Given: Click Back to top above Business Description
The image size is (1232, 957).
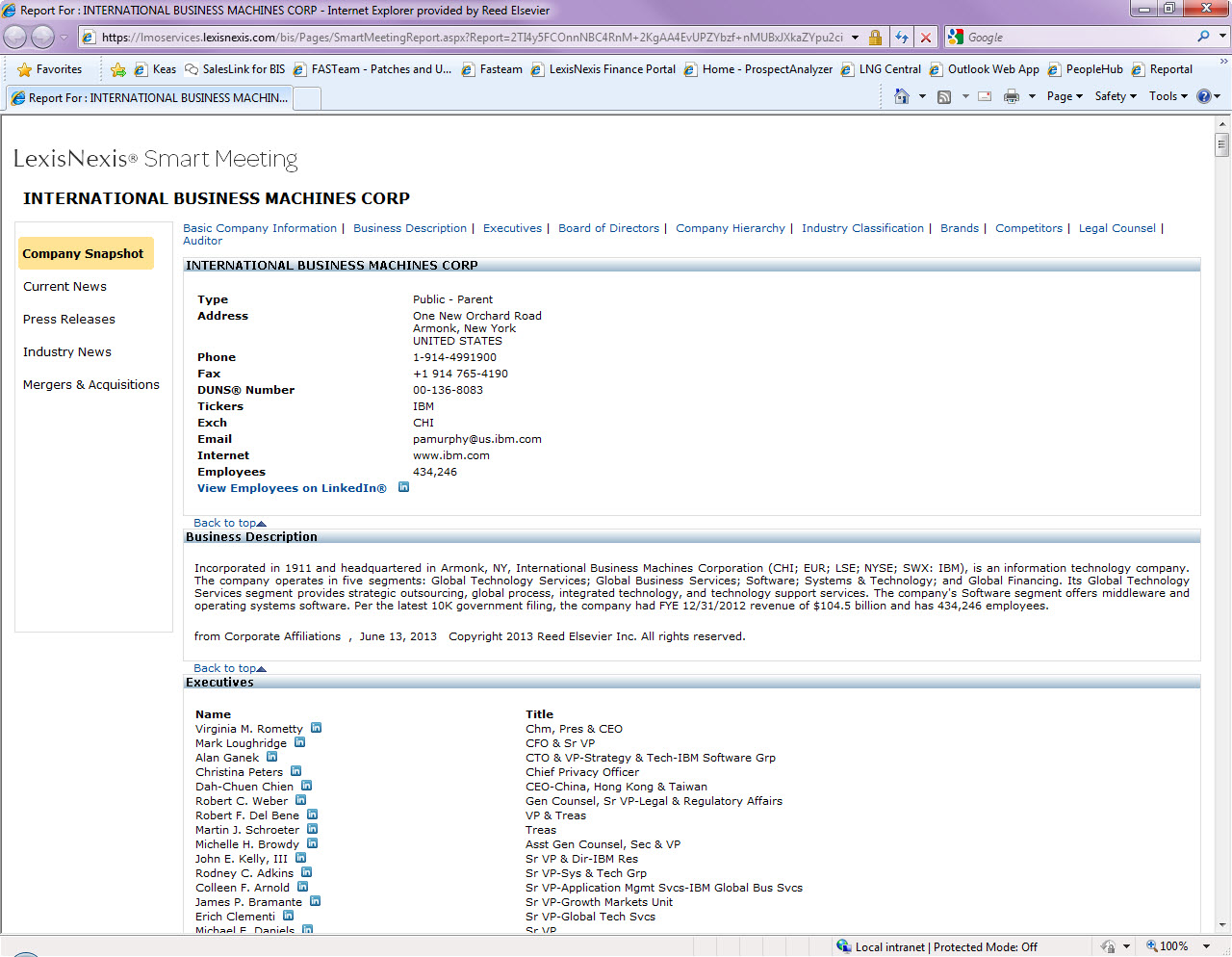Looking at the screenshot, I should coord(229,523).
